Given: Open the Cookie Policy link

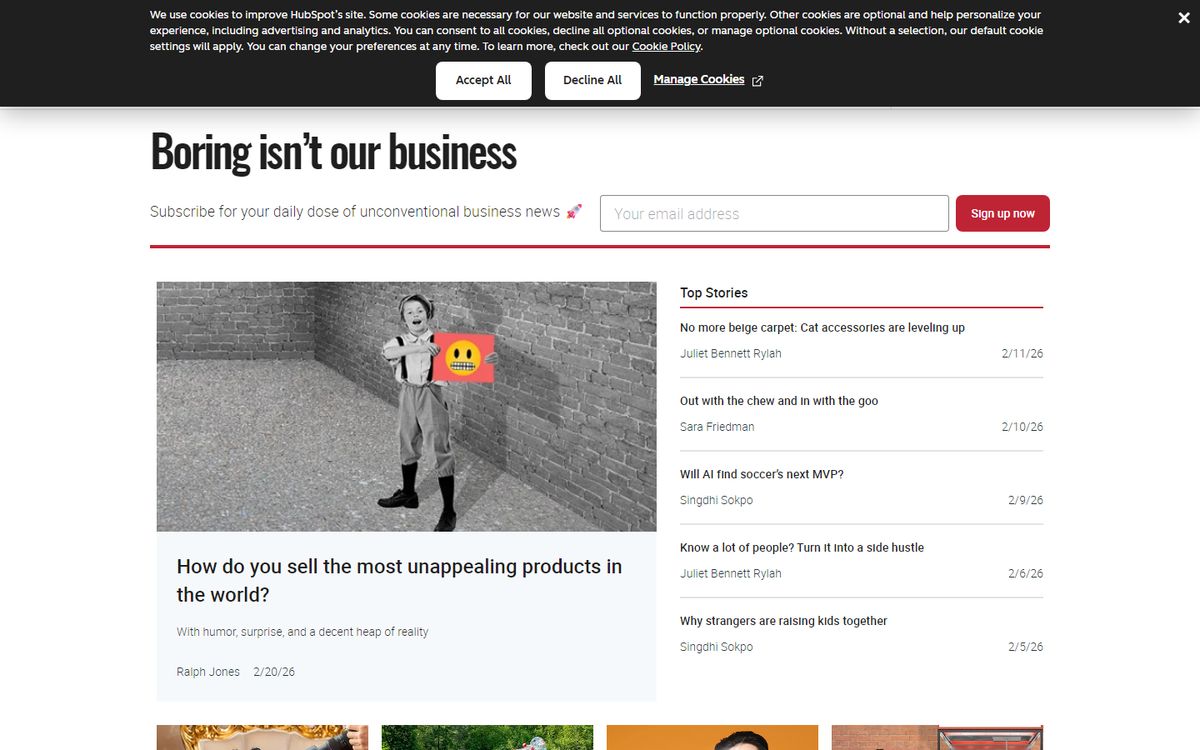Looking at the screenshot, I should click(x=666, y=47).
